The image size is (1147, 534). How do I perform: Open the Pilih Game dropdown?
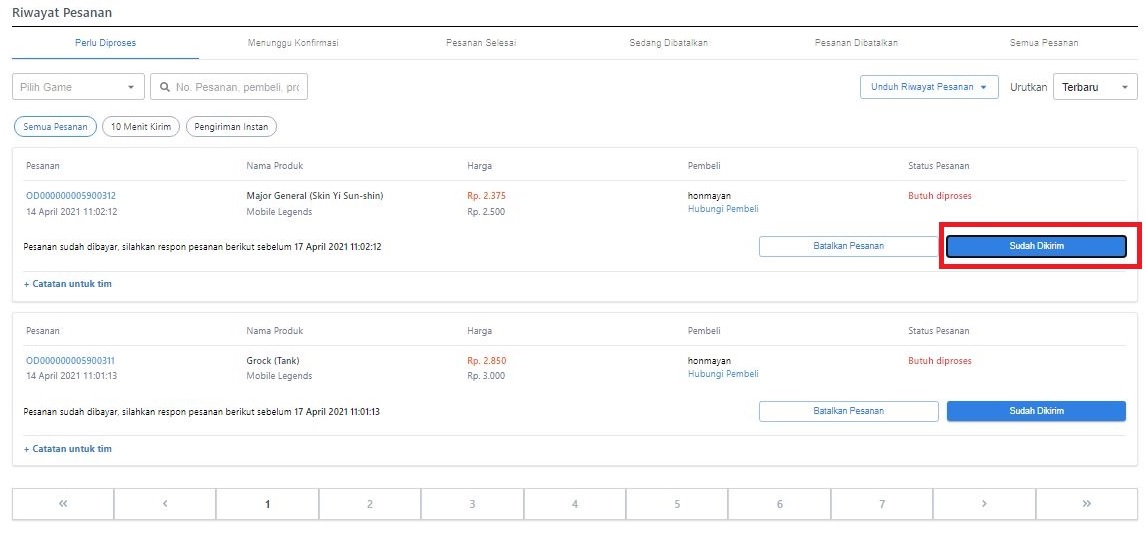78,88
